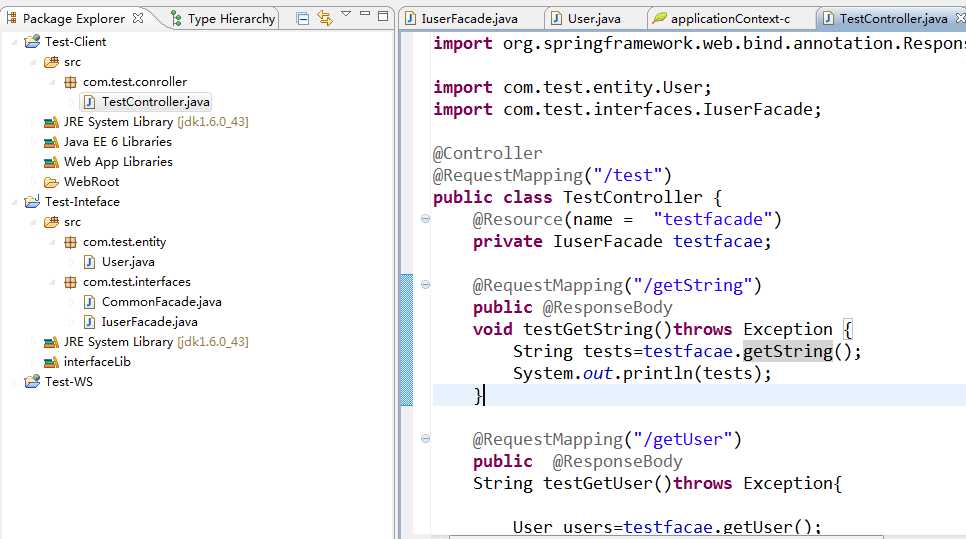Close the Package Explorer tab
This screenshot has height=539, width=966.
click(x=138, y=18)
